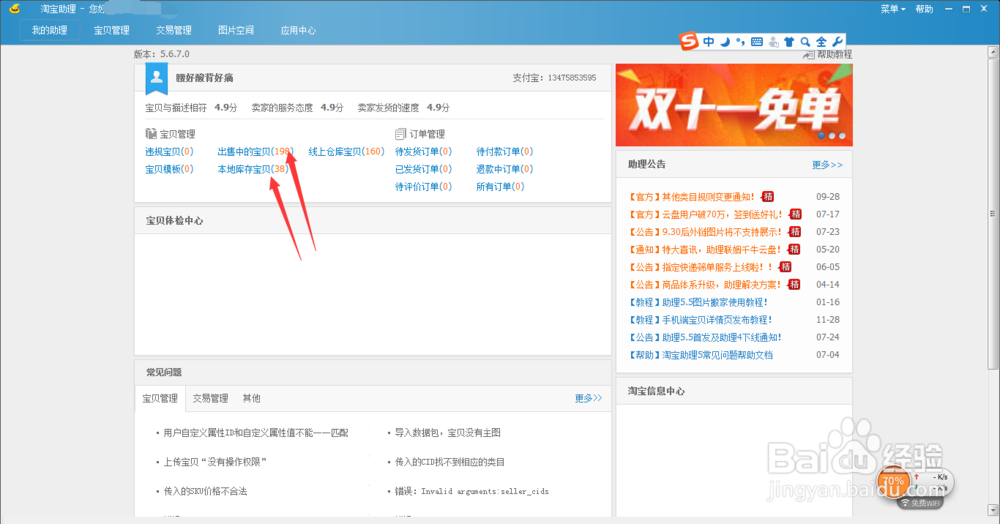Screen dimensions: 1000x524
Task: Open notice 其他类目规则变更通知
Action: point(692,197)
